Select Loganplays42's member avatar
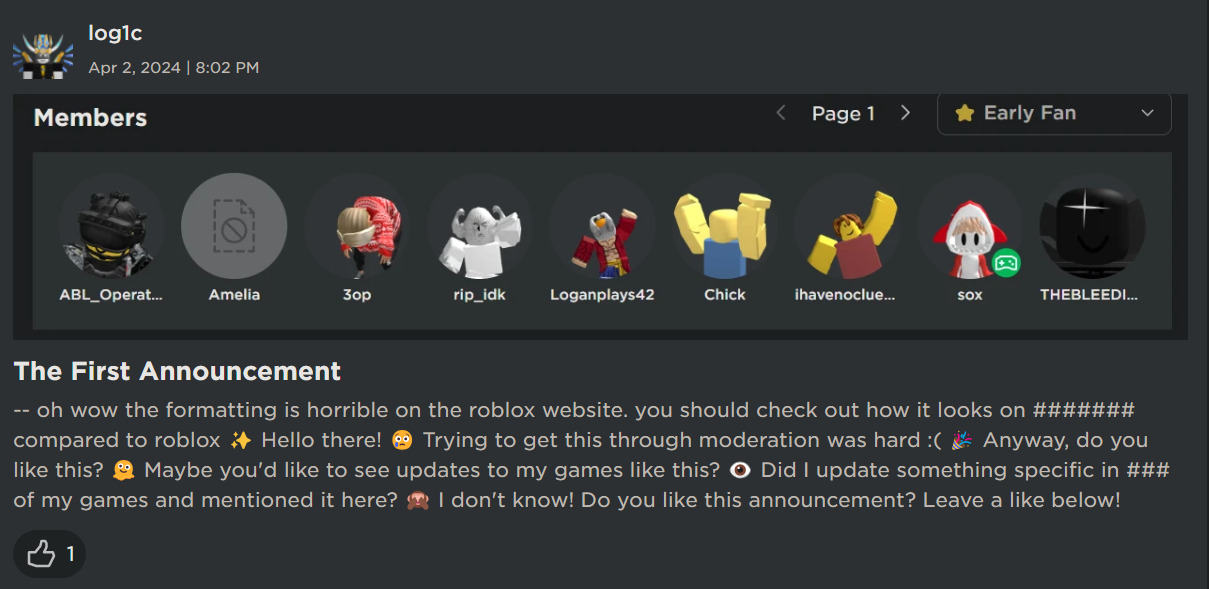This screenshot has height=589, width=1209. click(602, 225)
